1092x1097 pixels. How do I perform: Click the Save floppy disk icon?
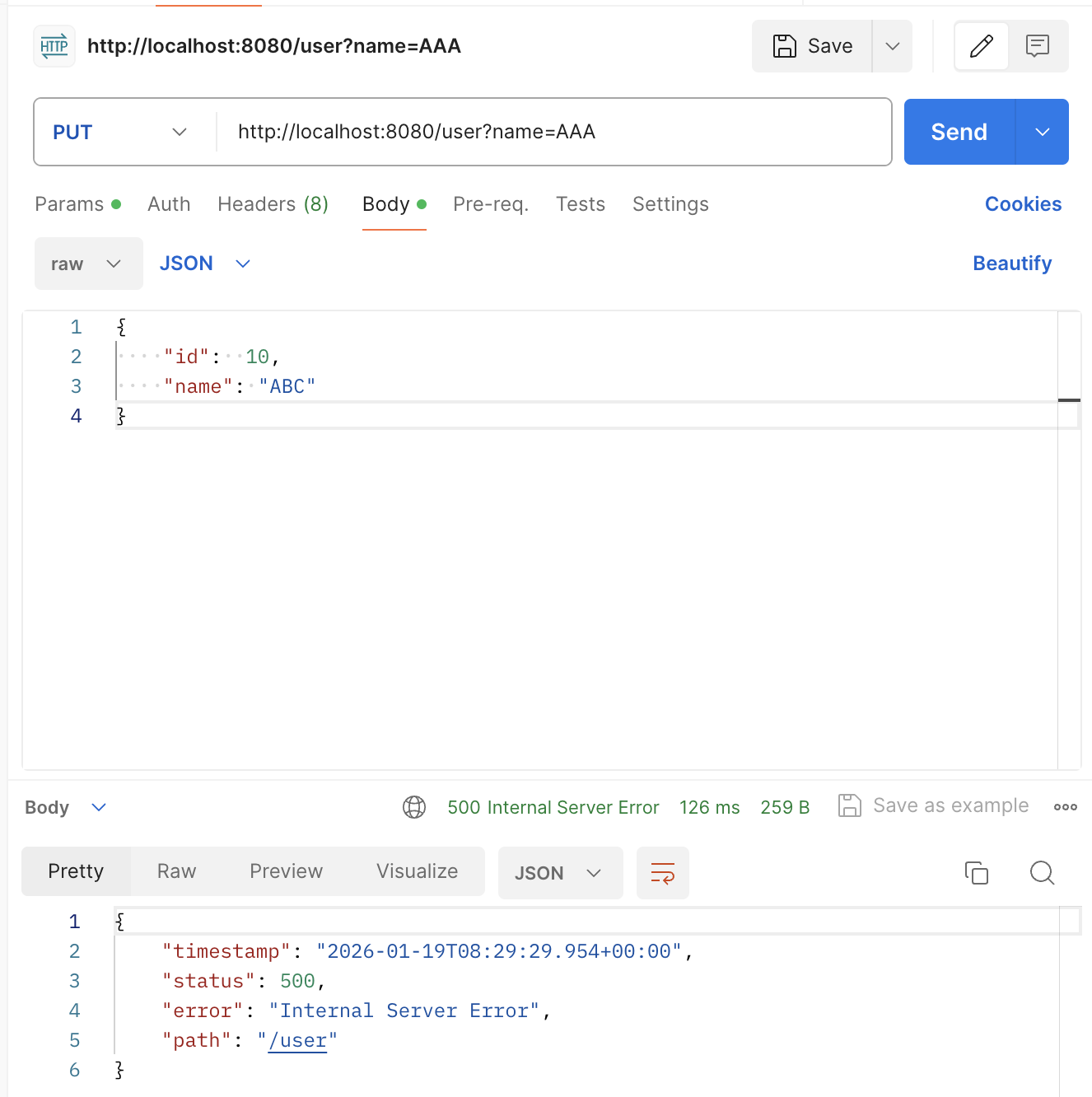tap(785, 46)
